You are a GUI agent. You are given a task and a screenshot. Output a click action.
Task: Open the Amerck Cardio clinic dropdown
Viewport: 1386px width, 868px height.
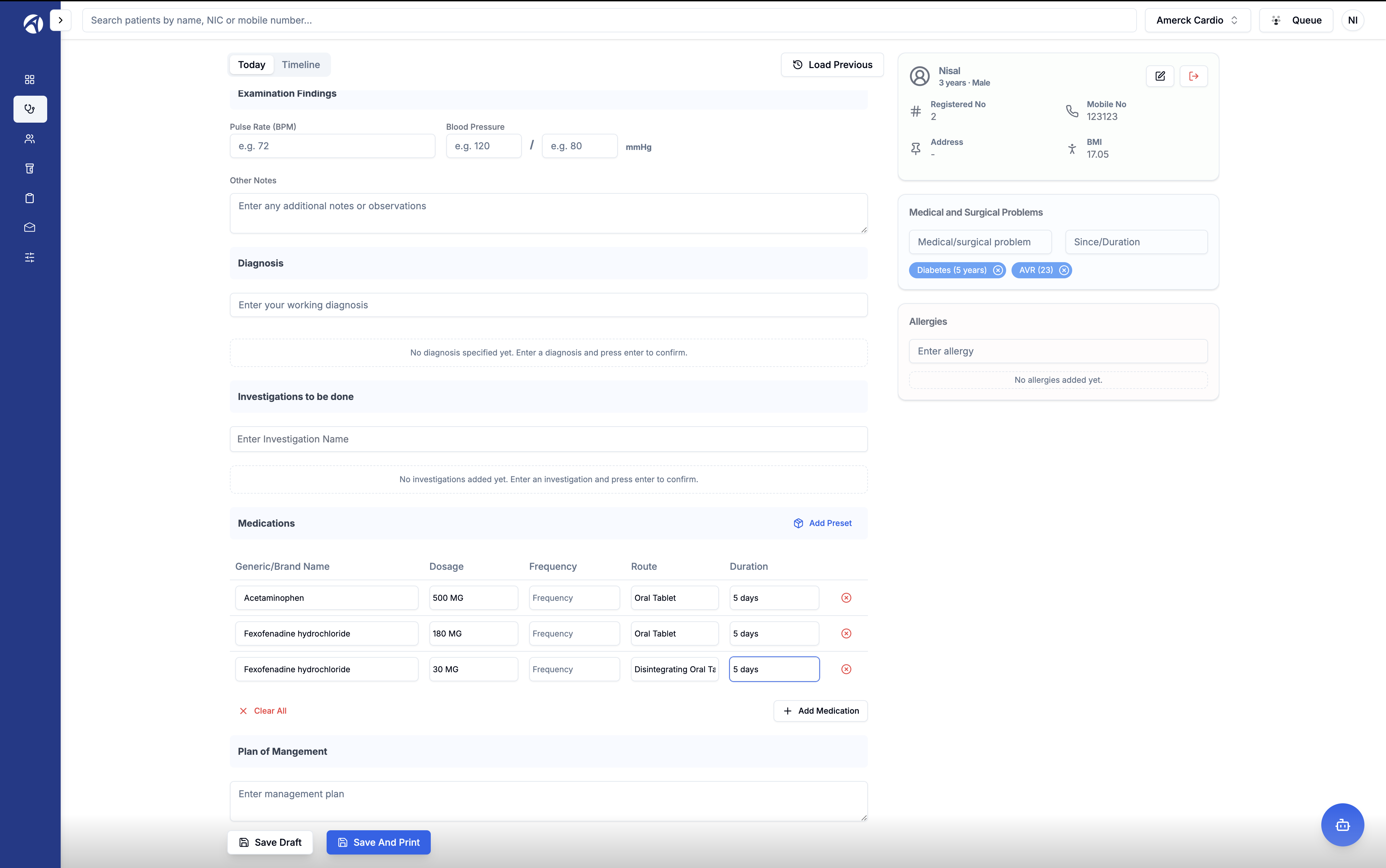click(x=1197, y=20)
